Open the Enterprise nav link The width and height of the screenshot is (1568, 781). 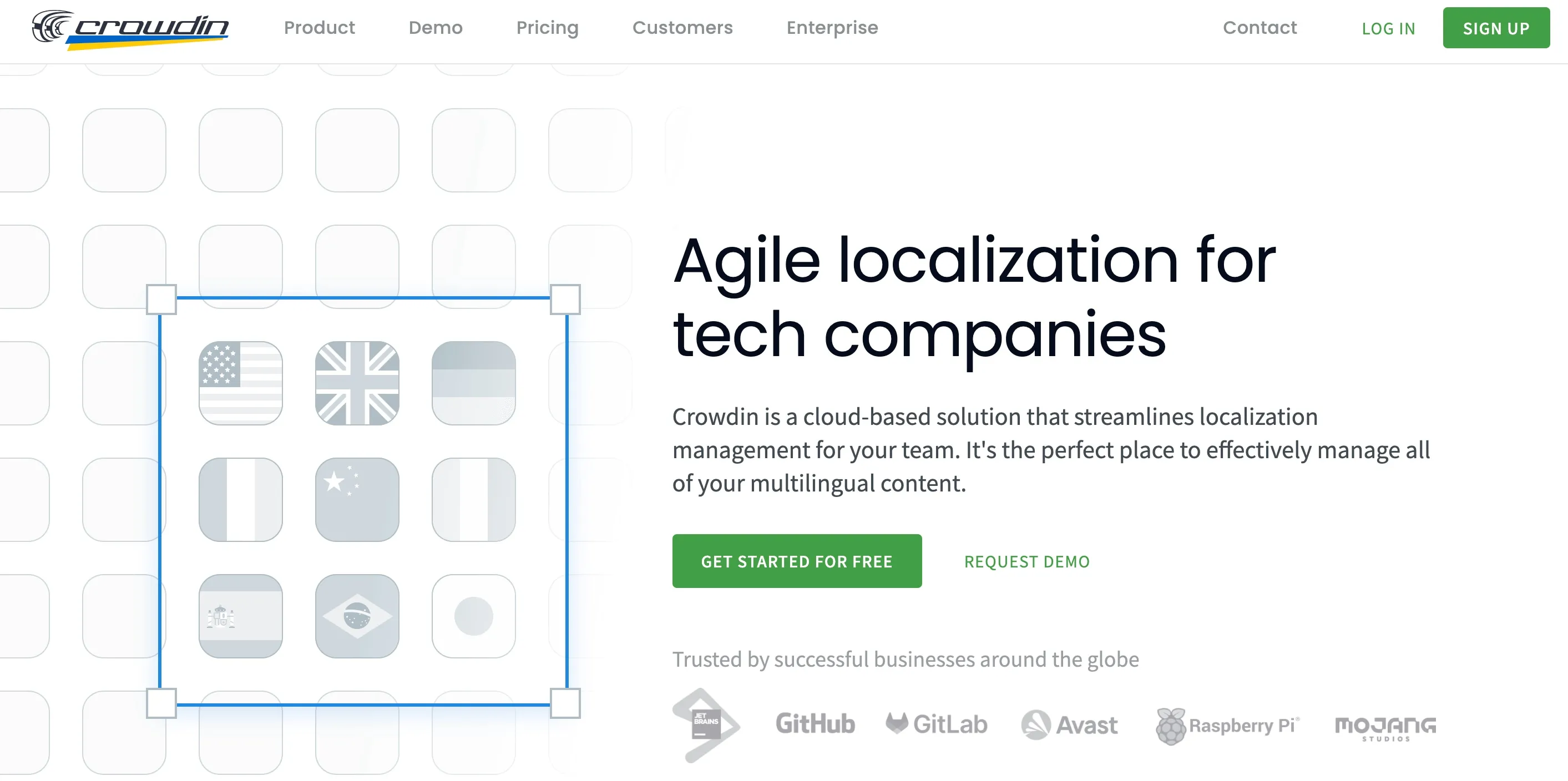pyautogui.click(x=832, y=28)
